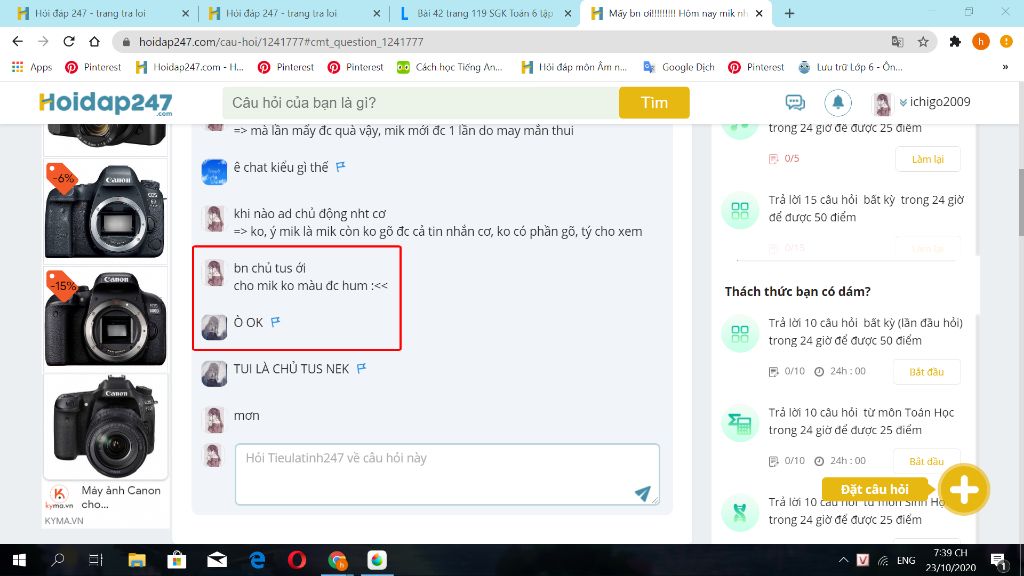This screenshot has height=576, width=1024.
Task: Click the Hoidap247 logo
Action: 105,103
